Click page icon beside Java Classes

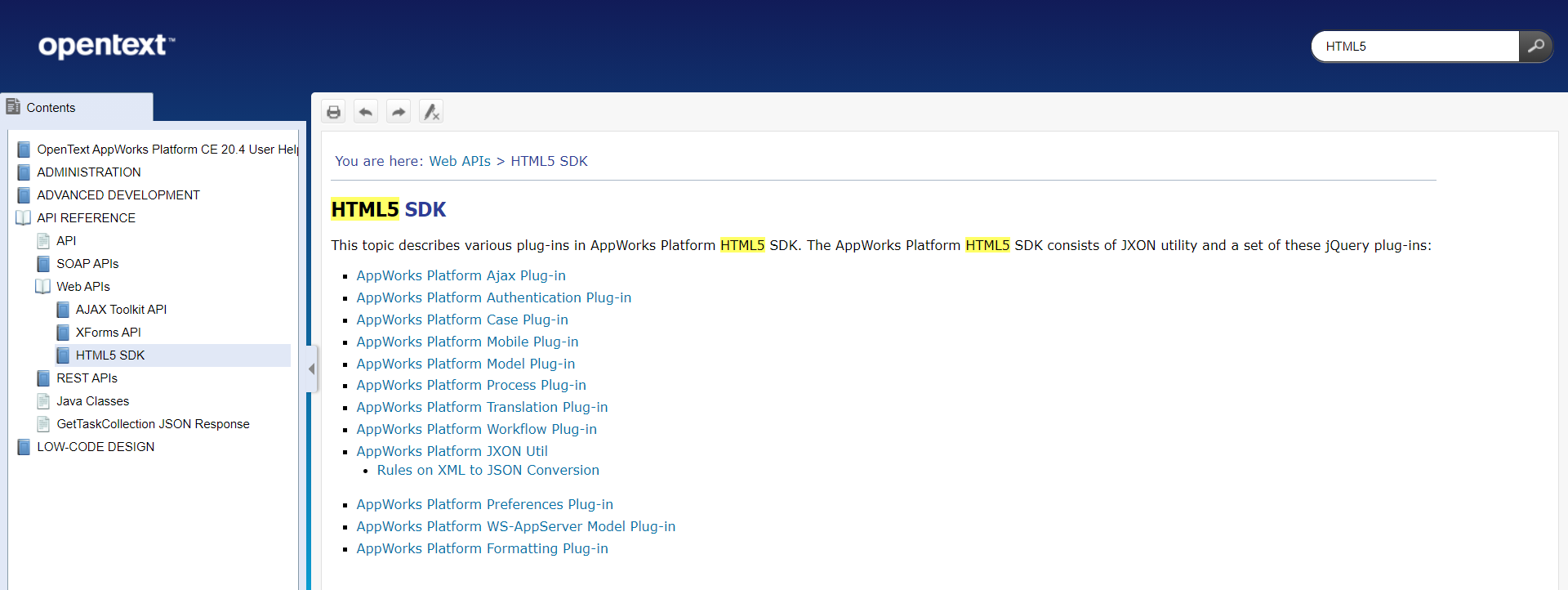[x=43, y=401]
